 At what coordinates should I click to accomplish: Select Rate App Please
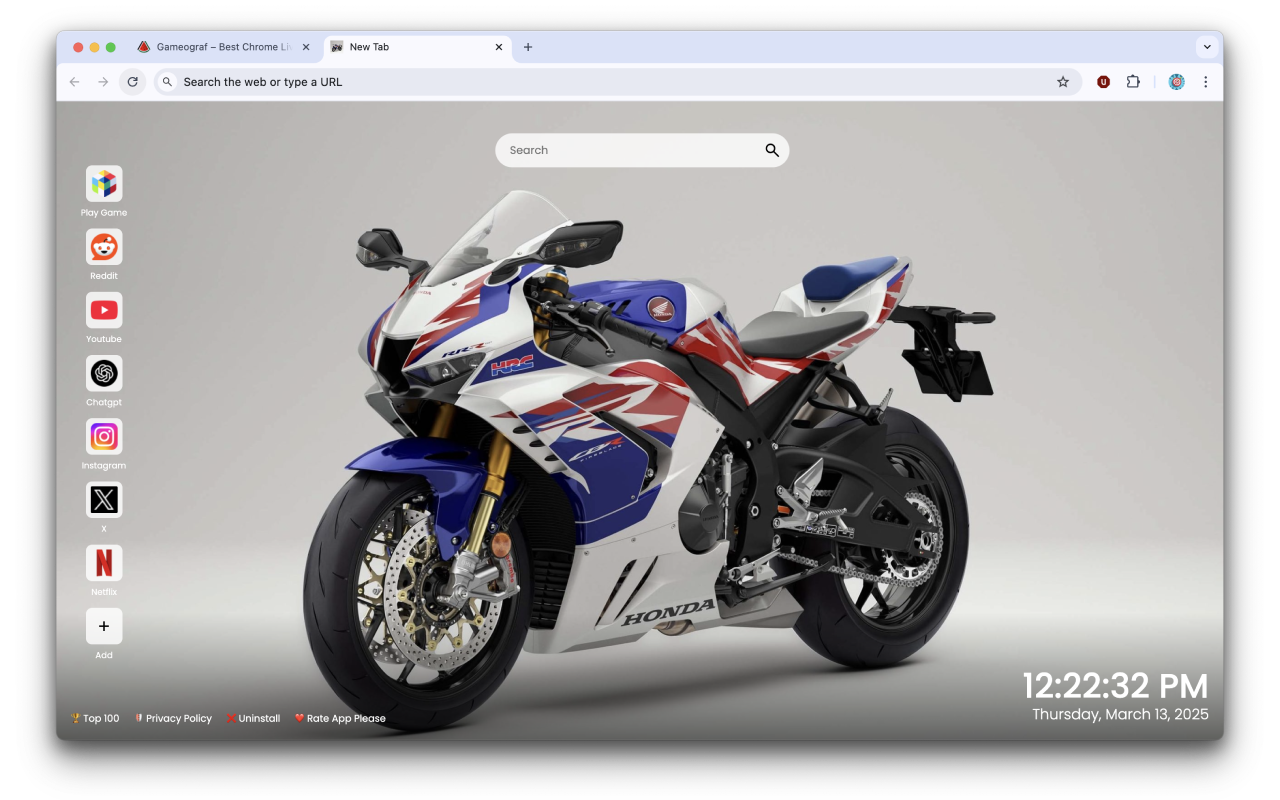click(340, 718)
